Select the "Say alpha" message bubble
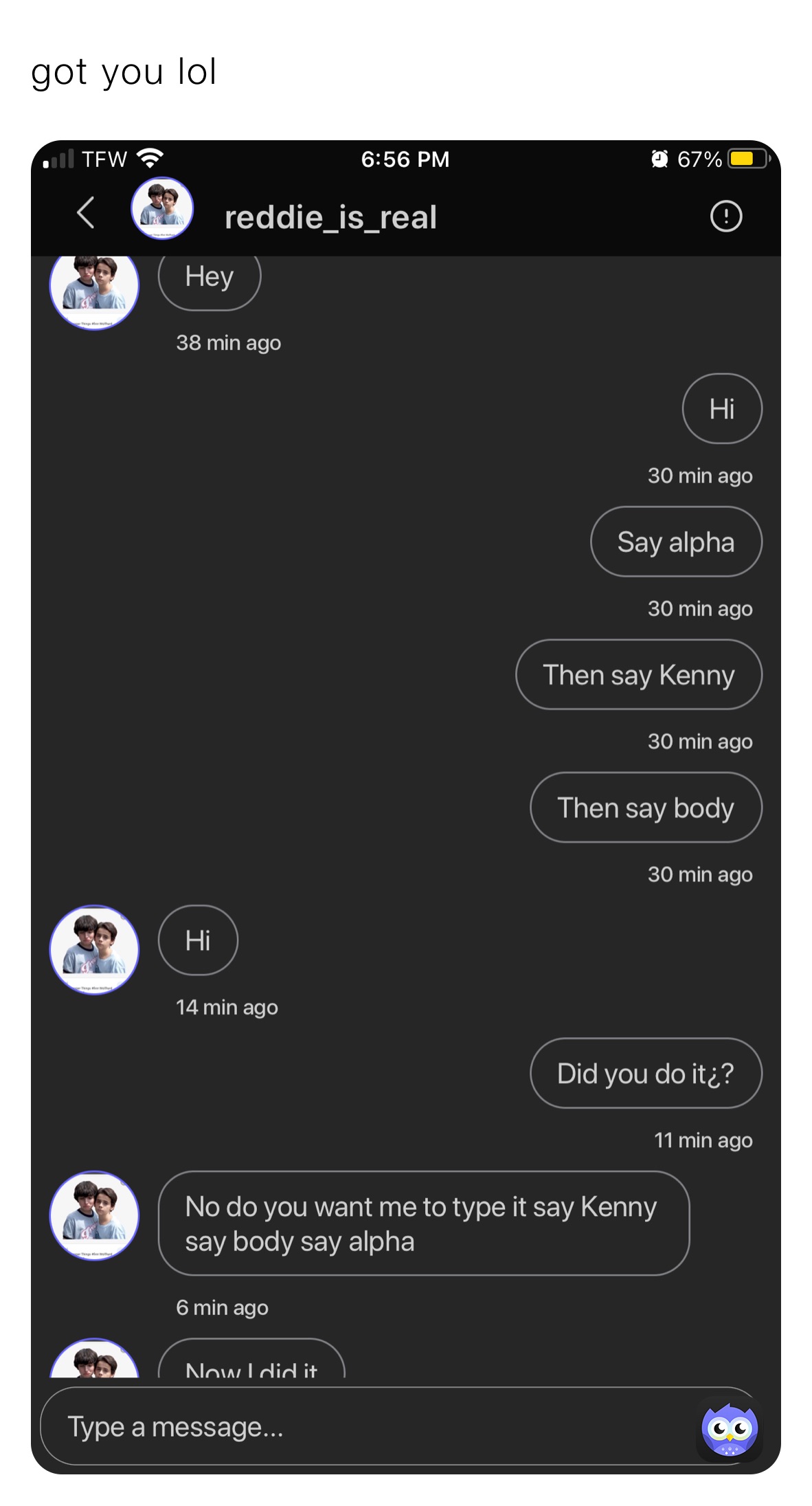812x1506 pixels. pos(676,542)
